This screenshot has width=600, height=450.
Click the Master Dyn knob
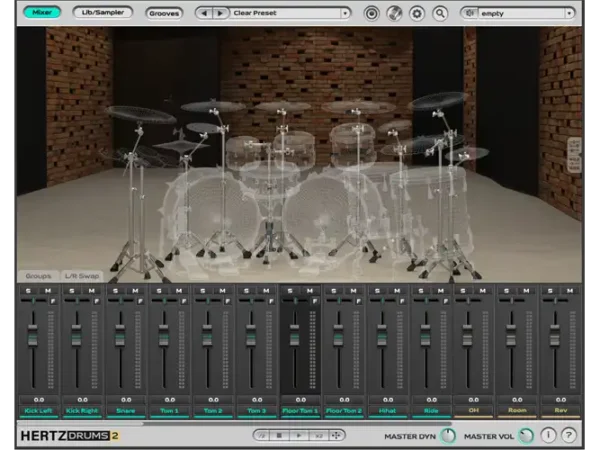point(448,435)
